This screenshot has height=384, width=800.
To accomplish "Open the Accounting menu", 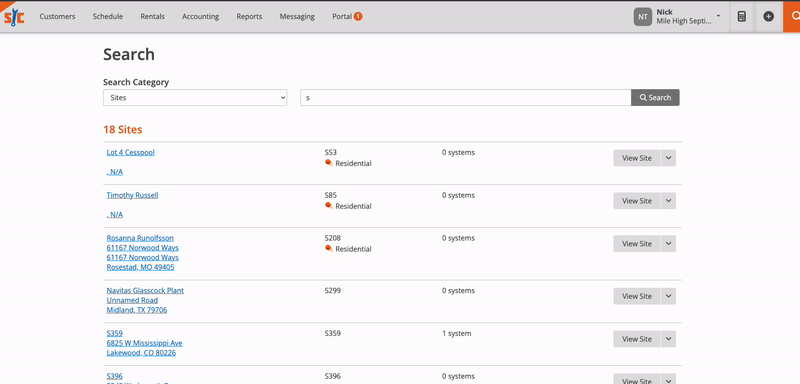I will coord(201,16).
